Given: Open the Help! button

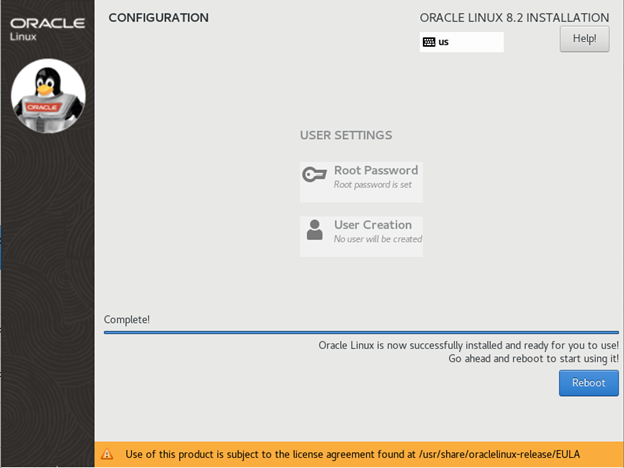Looking at the screenshot, I should (x=584, y=38).
